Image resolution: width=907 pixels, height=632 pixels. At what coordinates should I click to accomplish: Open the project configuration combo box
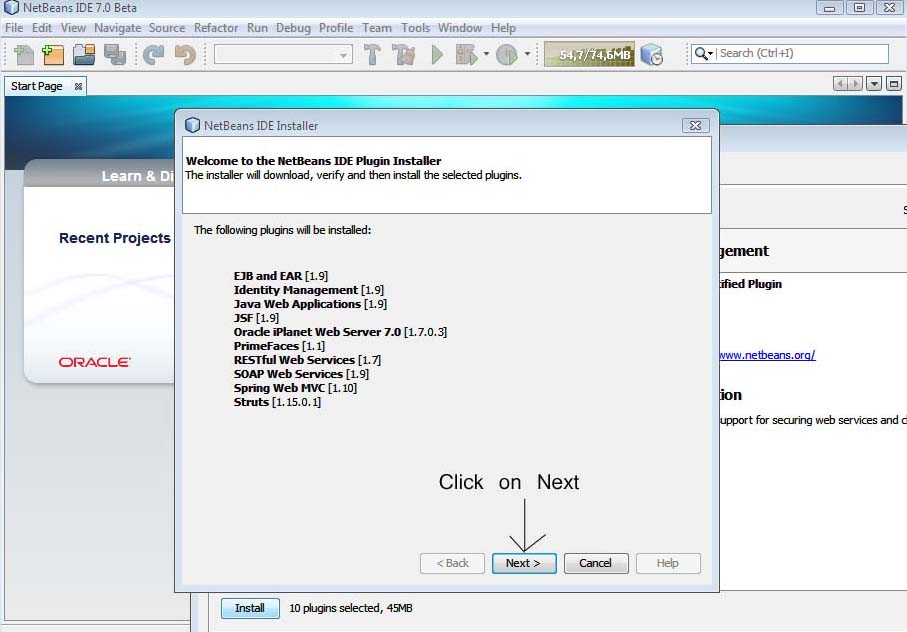tap(283, 54)
